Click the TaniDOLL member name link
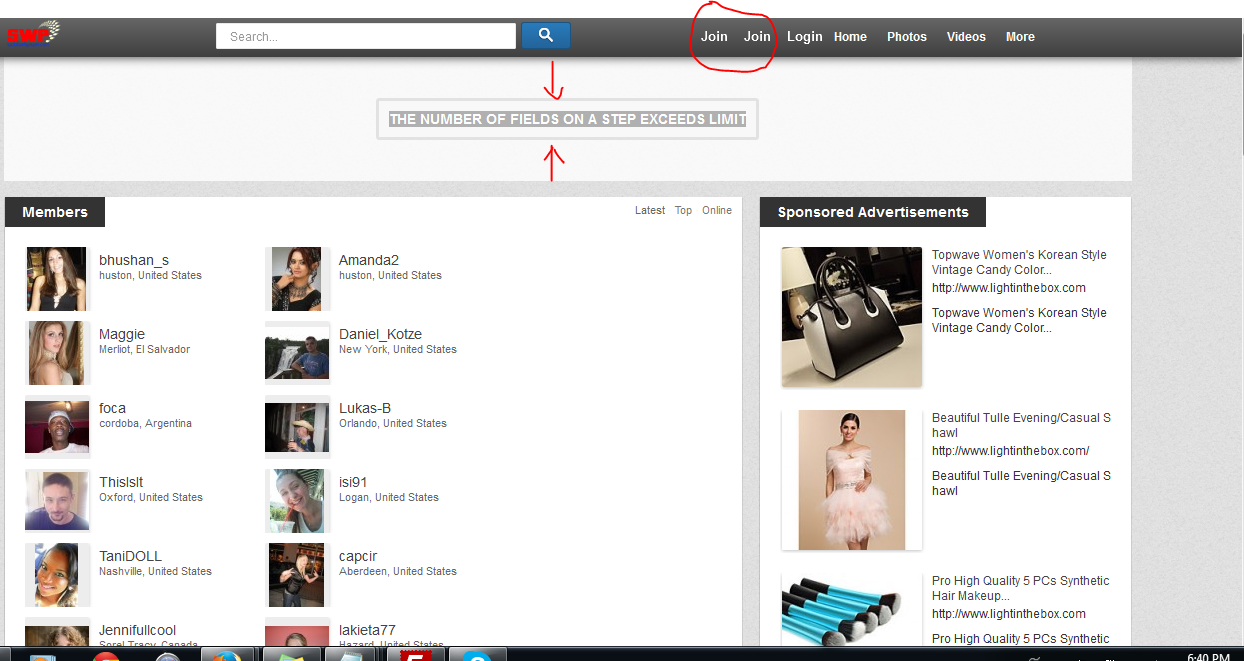 click(130, 556)
